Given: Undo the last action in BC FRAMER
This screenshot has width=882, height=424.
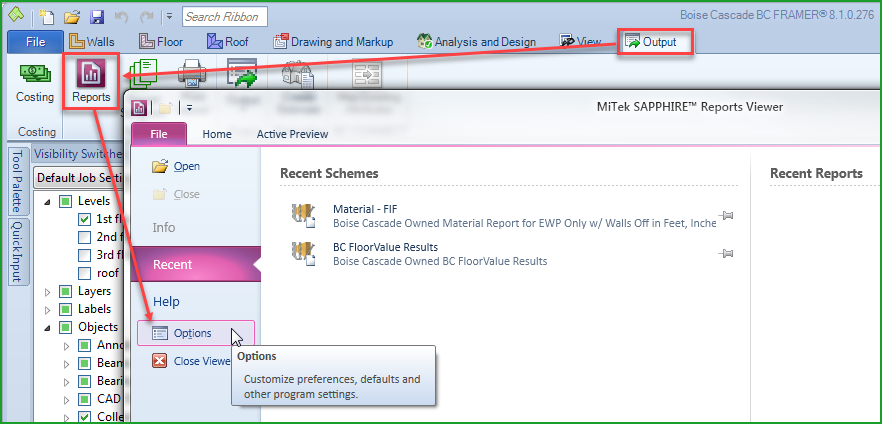Looking at the screenshot, I should 121,17.
